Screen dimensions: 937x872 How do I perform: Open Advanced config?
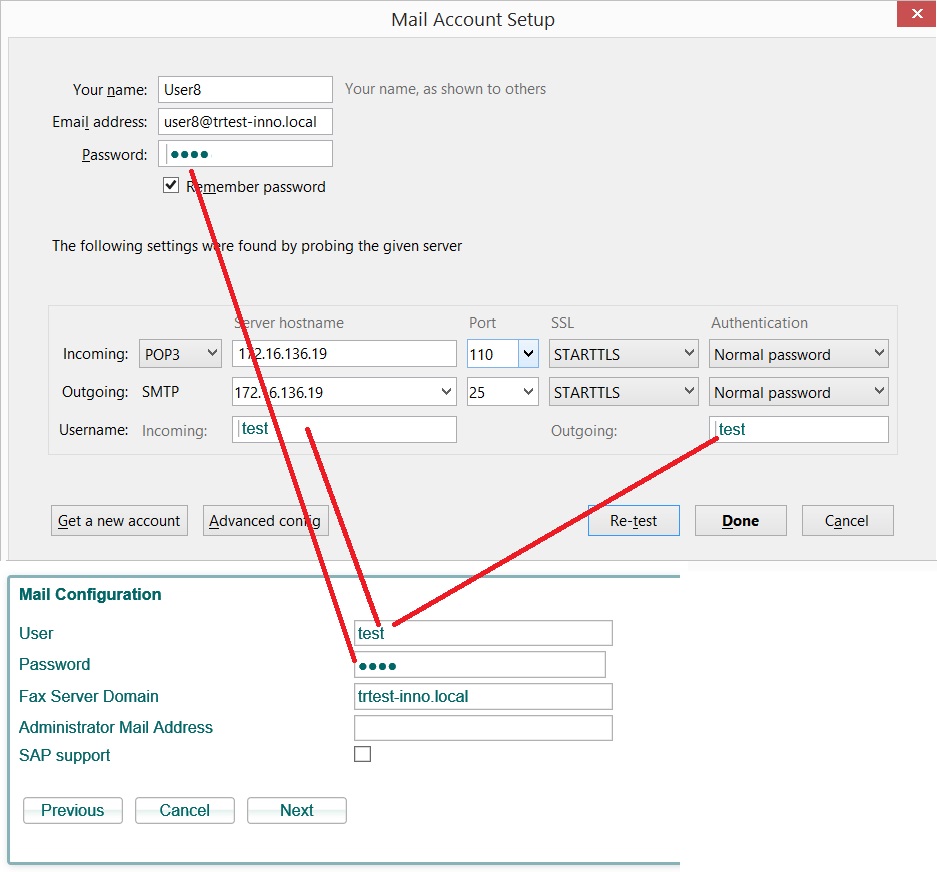point(265,520)
